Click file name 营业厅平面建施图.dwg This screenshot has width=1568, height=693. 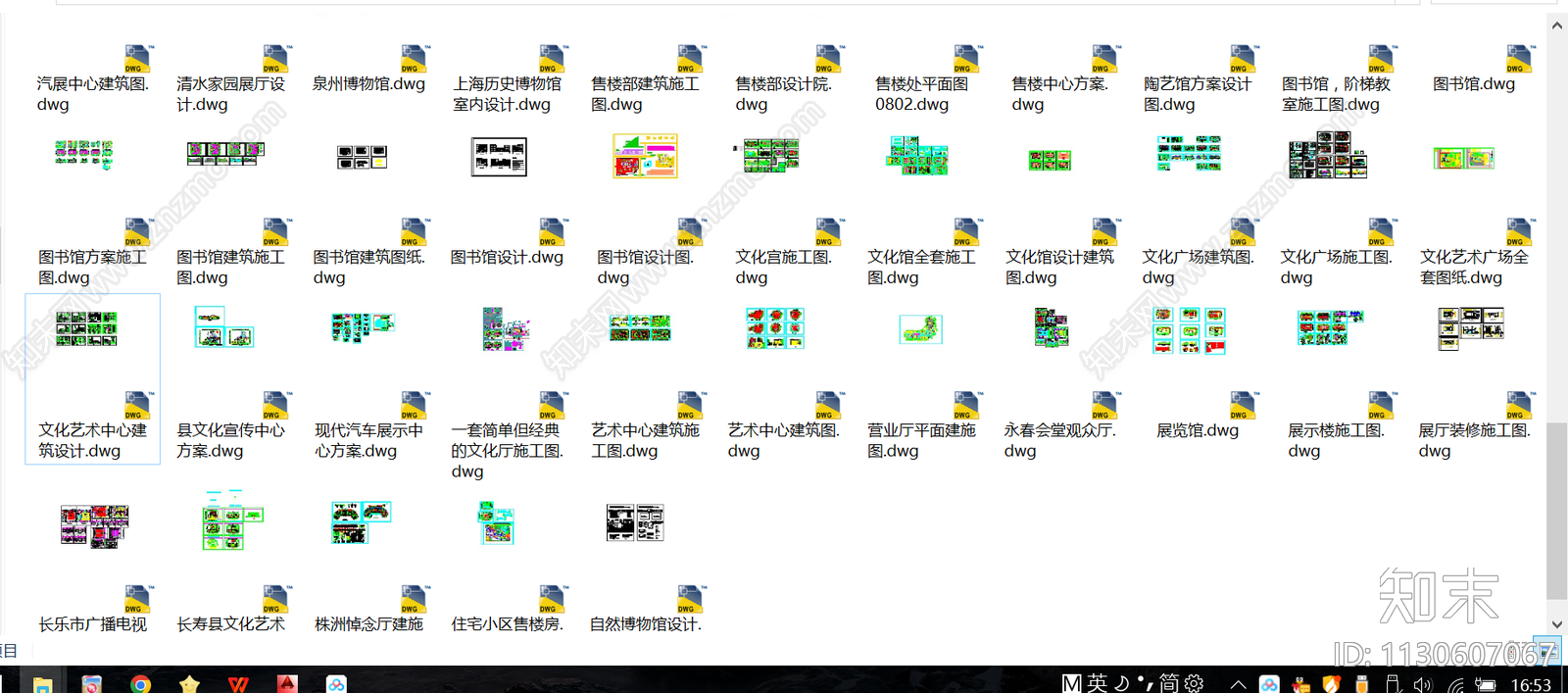point(921,440)
